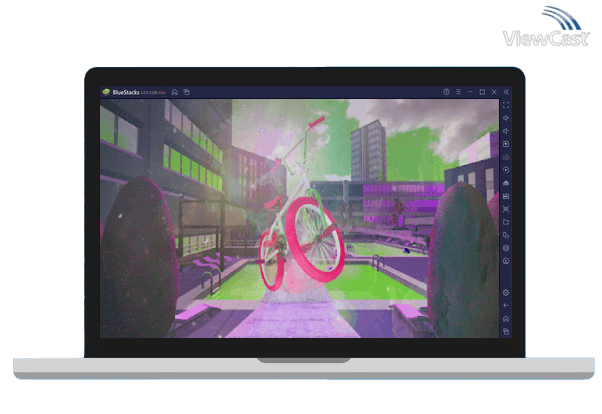Minimize the BlueStacks window

pos(470,92)
